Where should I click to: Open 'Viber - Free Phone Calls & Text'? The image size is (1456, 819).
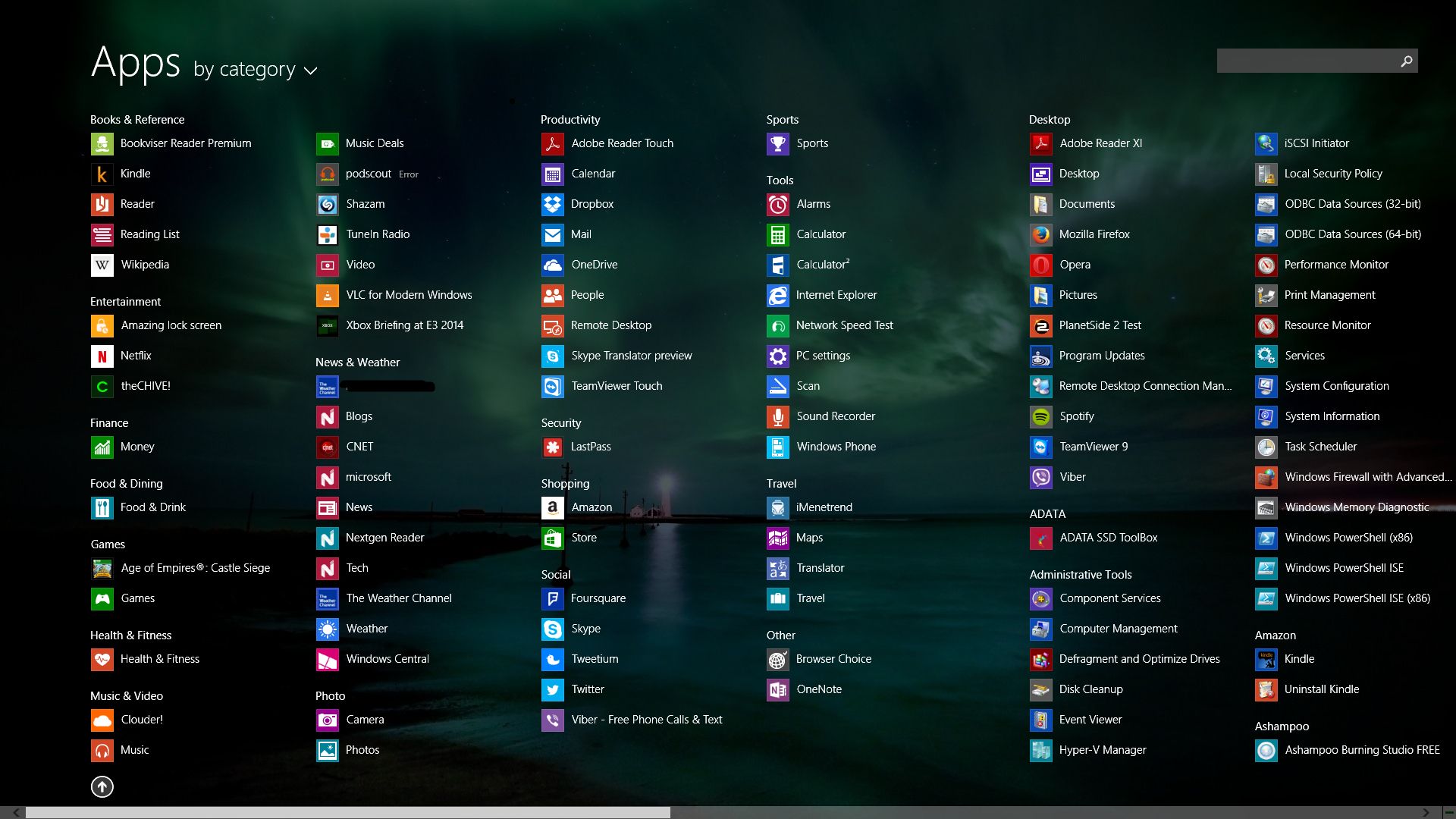click(632, 720)
